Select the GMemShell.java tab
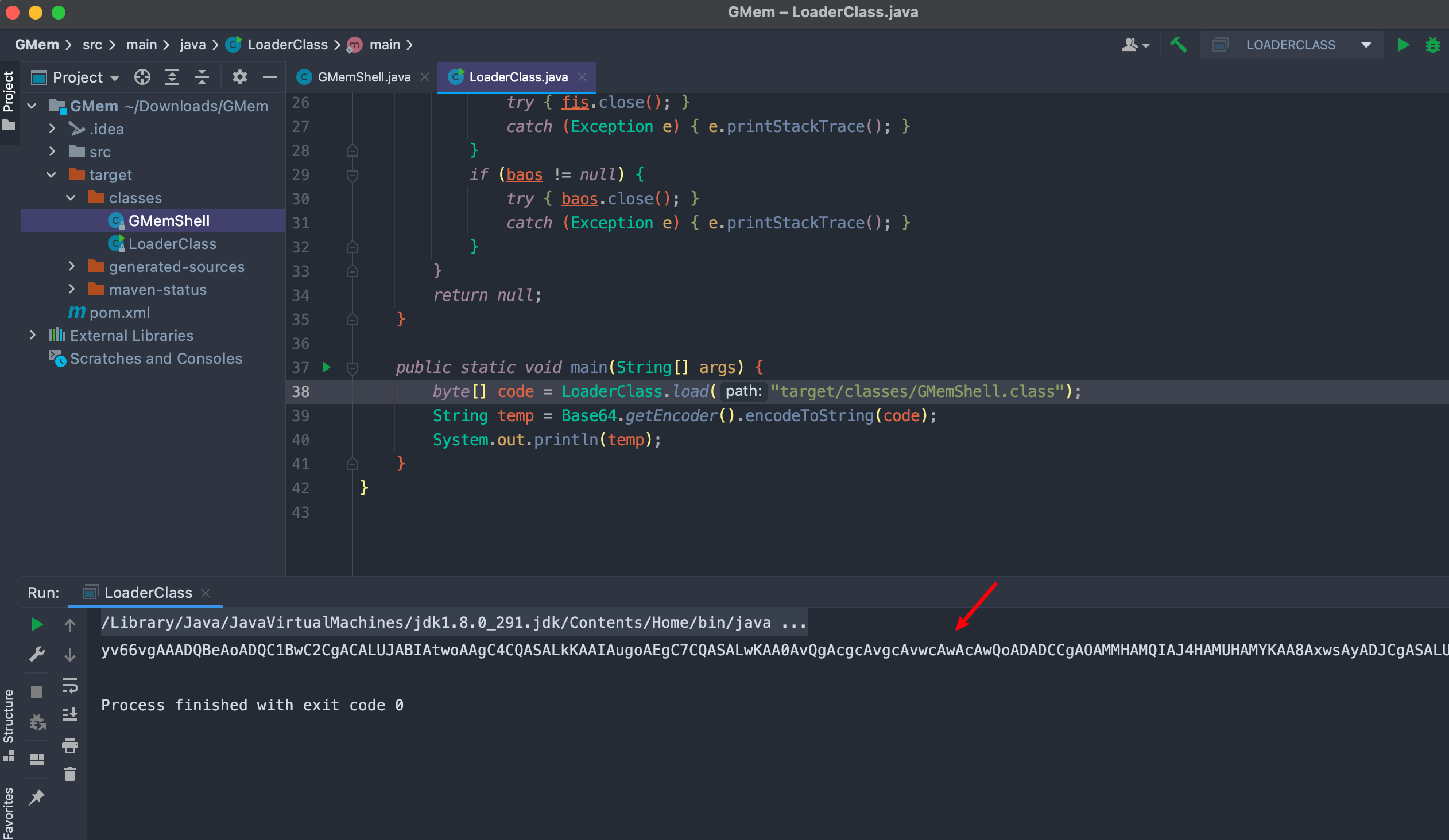 coord(362,76)
